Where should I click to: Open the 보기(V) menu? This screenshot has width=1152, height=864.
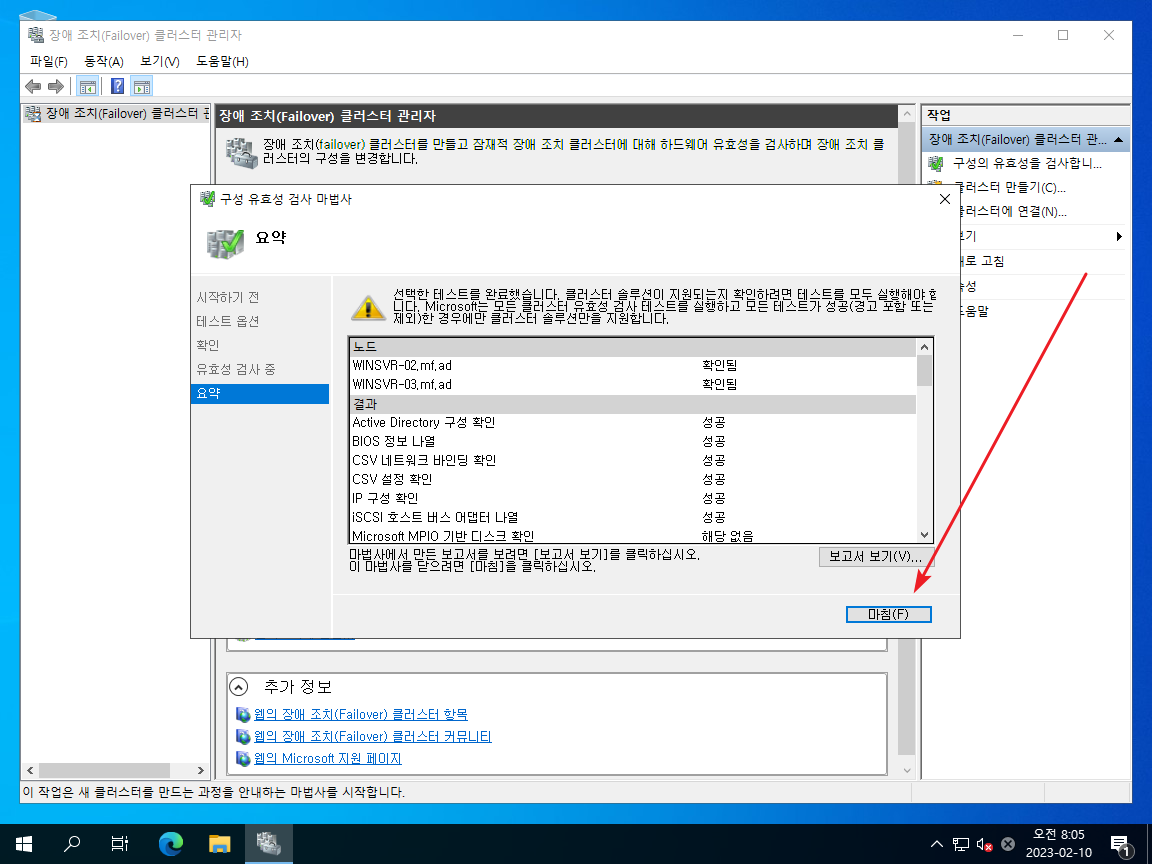click(159, 62)
